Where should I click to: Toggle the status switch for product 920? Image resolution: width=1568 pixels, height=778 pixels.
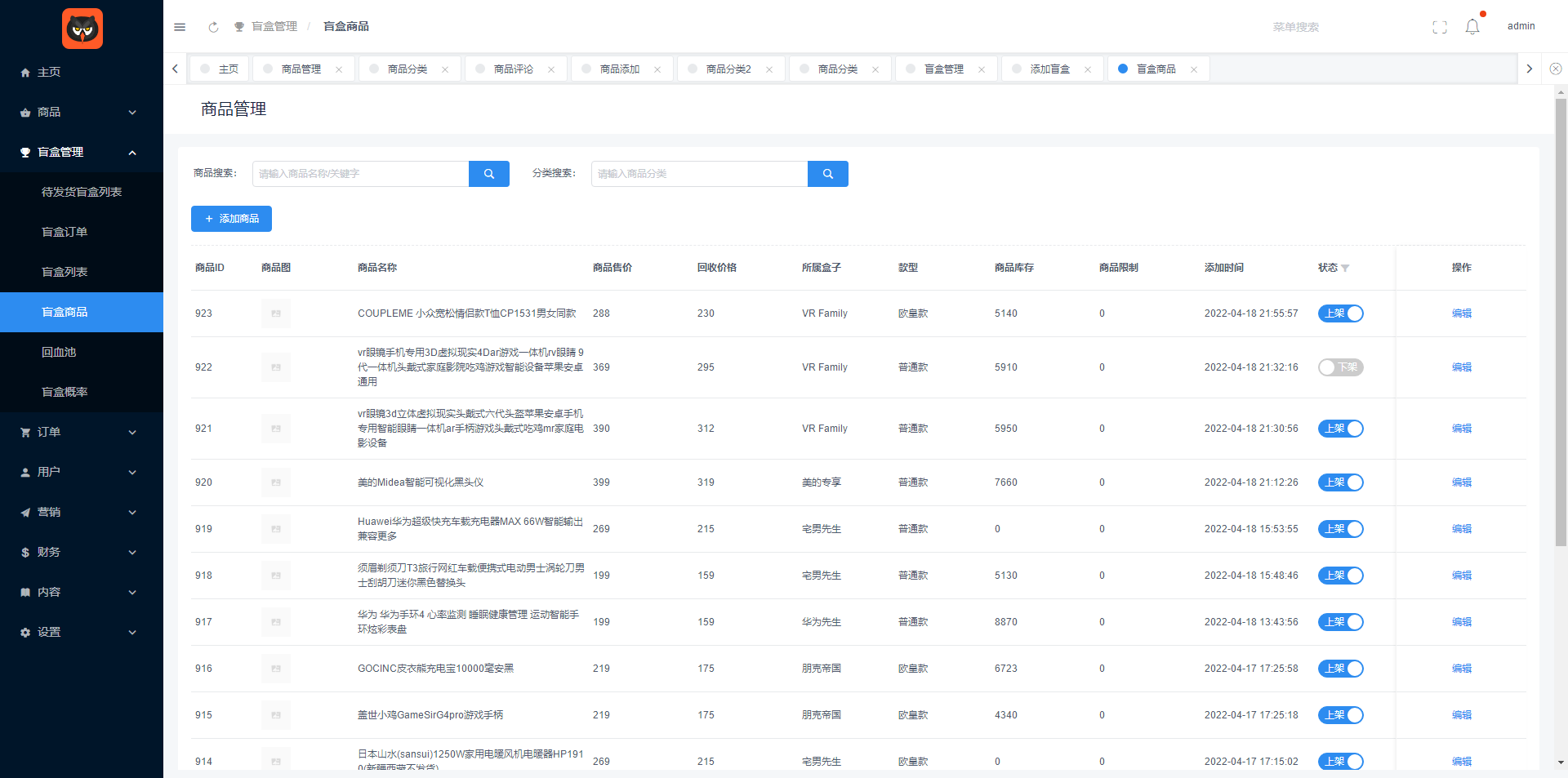(x=1340, y=482)
